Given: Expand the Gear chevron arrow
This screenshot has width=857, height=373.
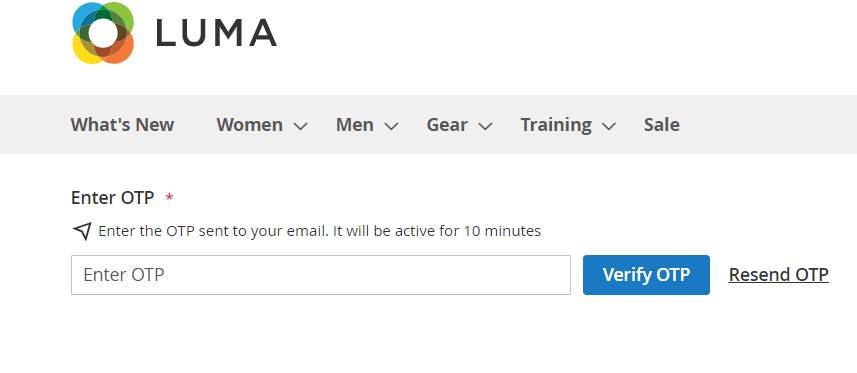Looking at the screenshot, I should tap(485, 126).
